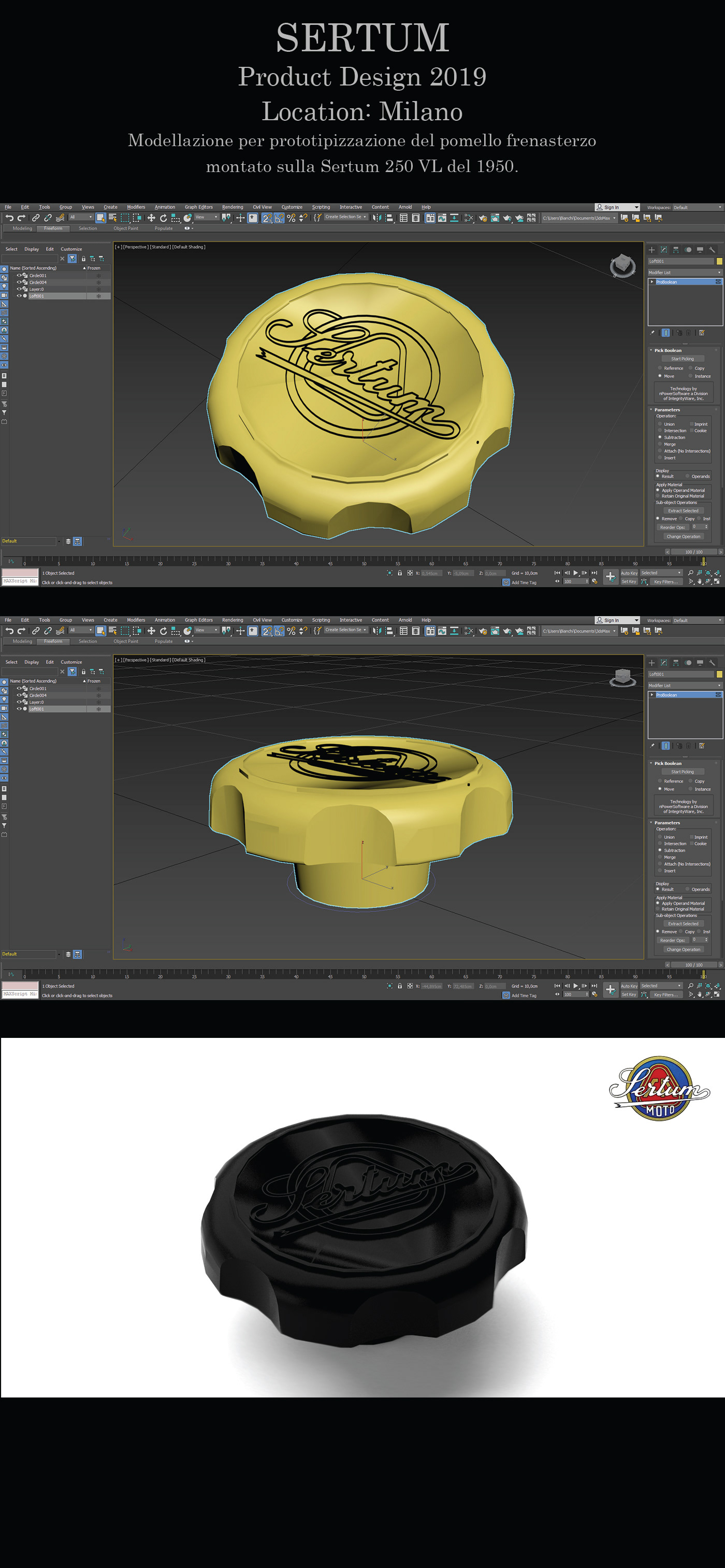Screen dimensions: 725x1568
Task: Click the Utilities wrench icon in lower command panel
Action: point(712,662)
